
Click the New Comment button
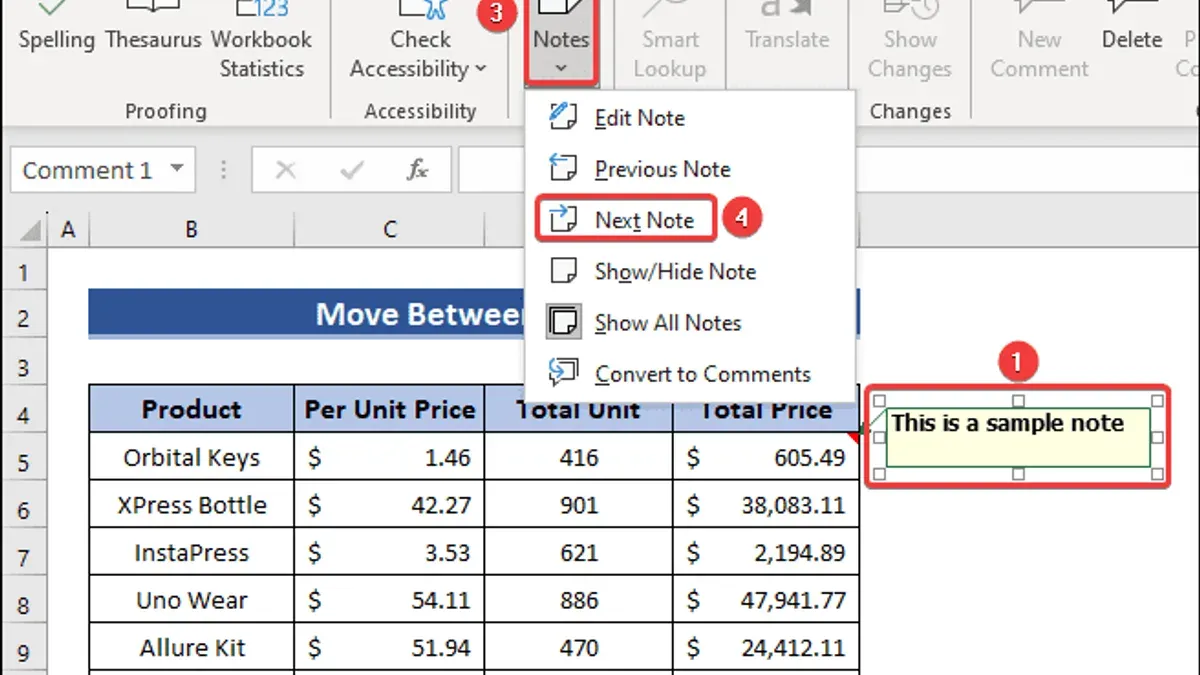(1039, 40)
